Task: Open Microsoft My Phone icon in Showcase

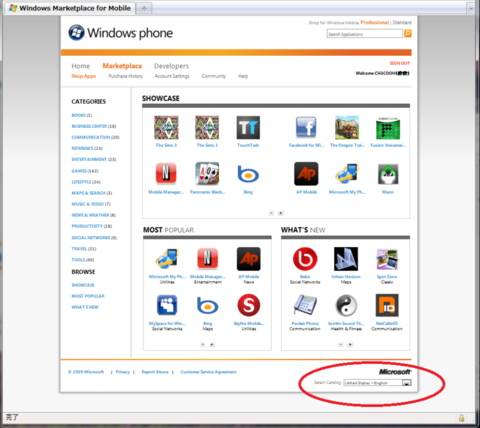Action: 347,174
